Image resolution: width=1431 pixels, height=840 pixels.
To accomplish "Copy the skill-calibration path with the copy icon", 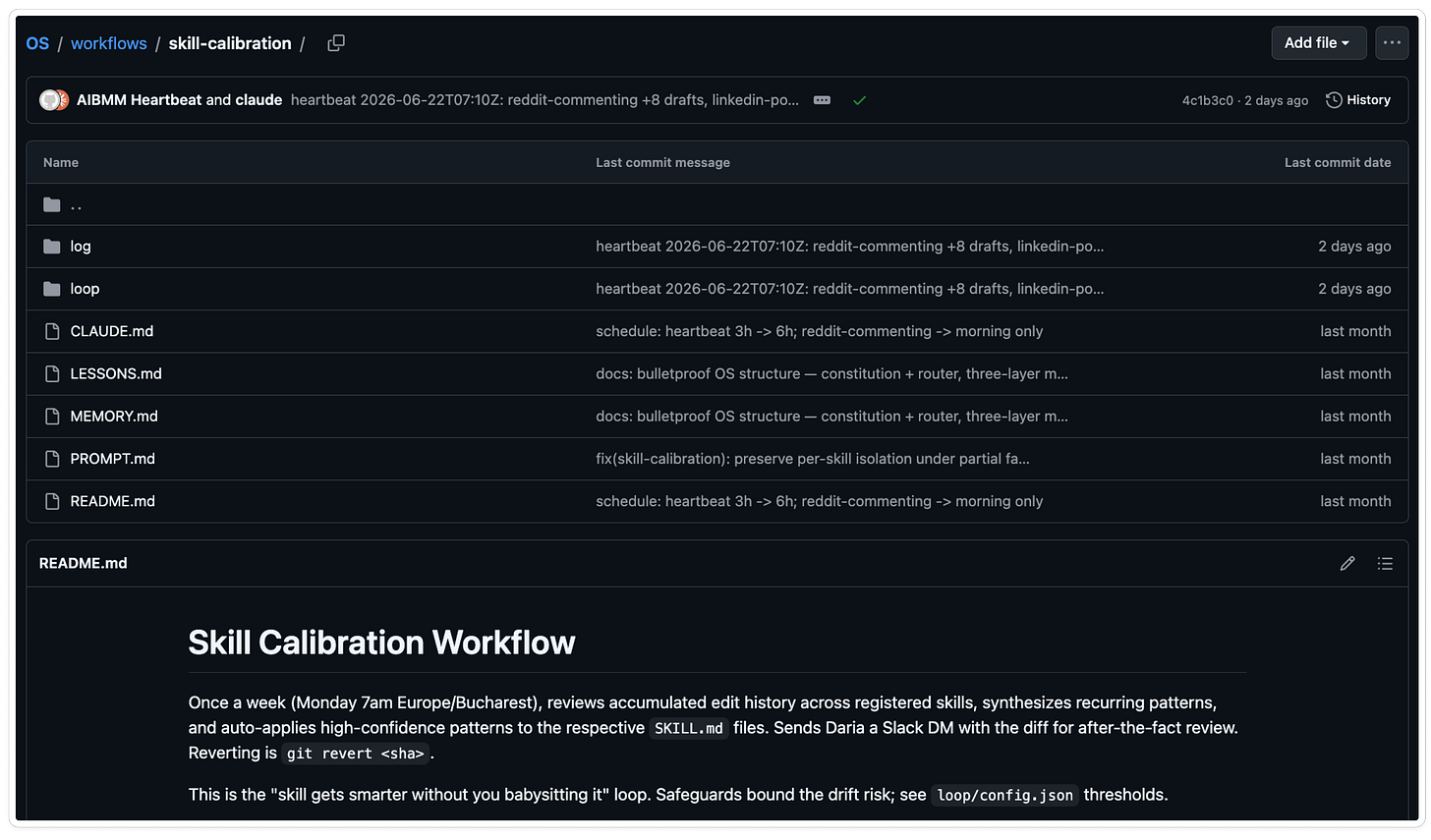I will point(336,43).
